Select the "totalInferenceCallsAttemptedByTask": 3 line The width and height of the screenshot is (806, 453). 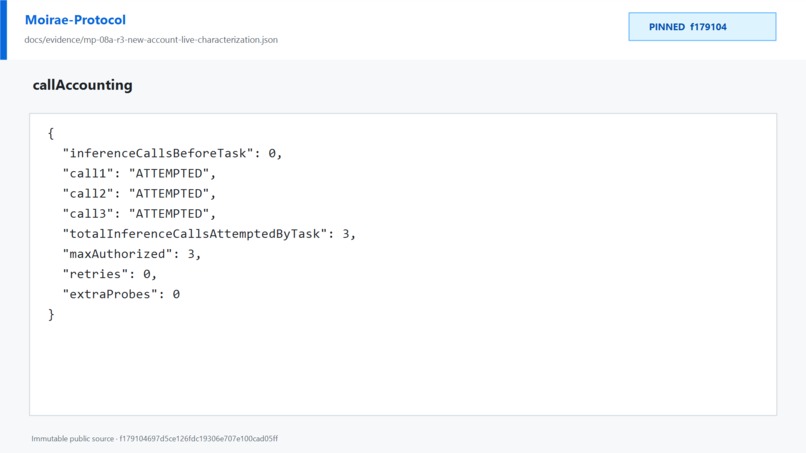(209, 233)
